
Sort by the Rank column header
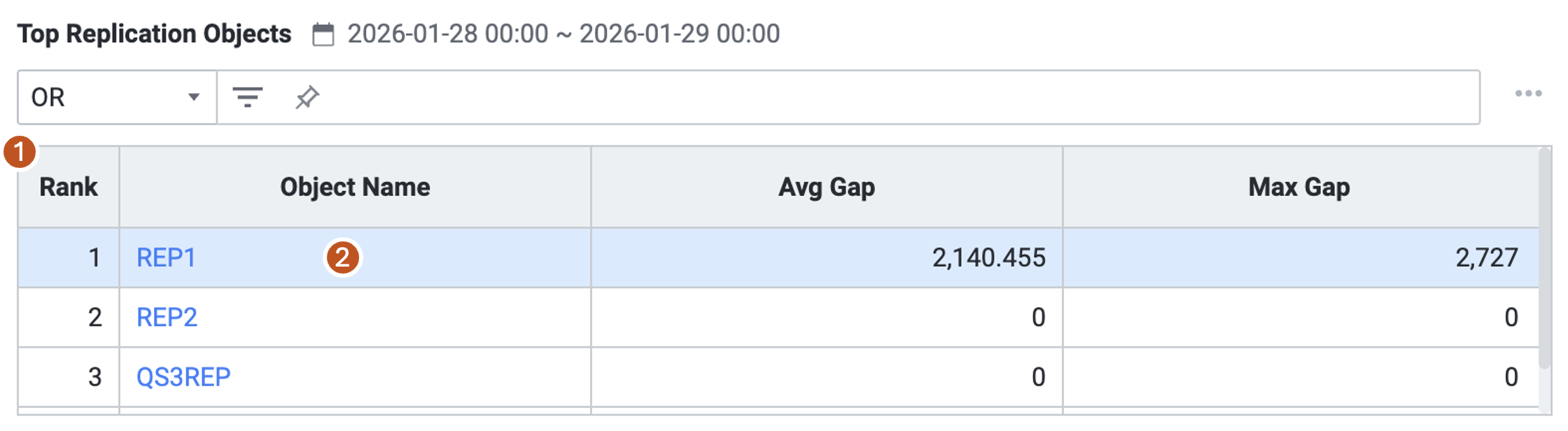pyautogui.click(x=69, y=188)
